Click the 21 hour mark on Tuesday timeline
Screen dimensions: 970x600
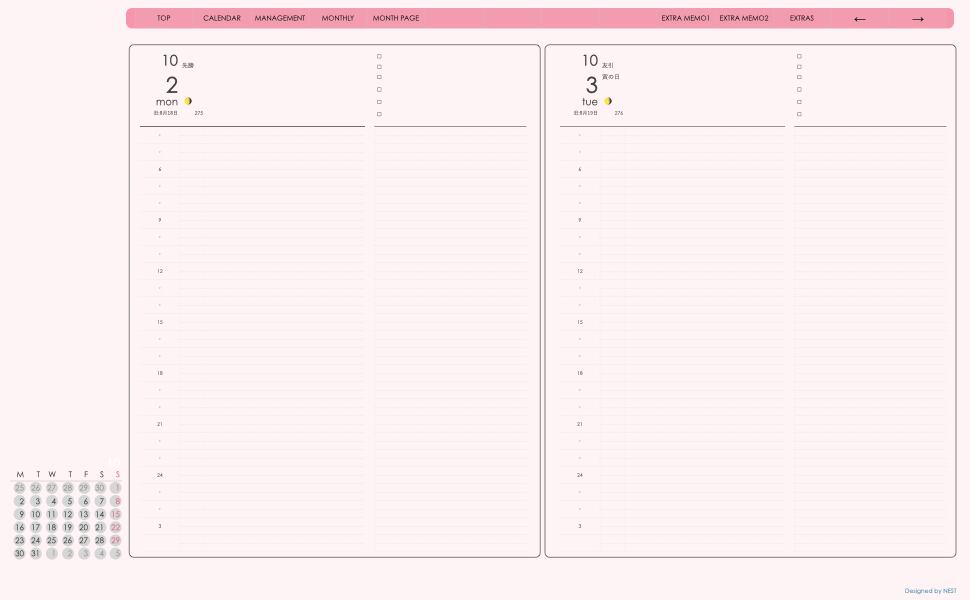click(x=580, y=424)
